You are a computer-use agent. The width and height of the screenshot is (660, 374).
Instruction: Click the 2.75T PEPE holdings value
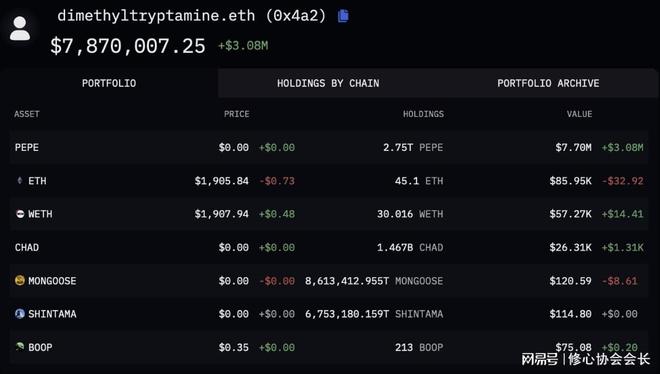[413, 147]
